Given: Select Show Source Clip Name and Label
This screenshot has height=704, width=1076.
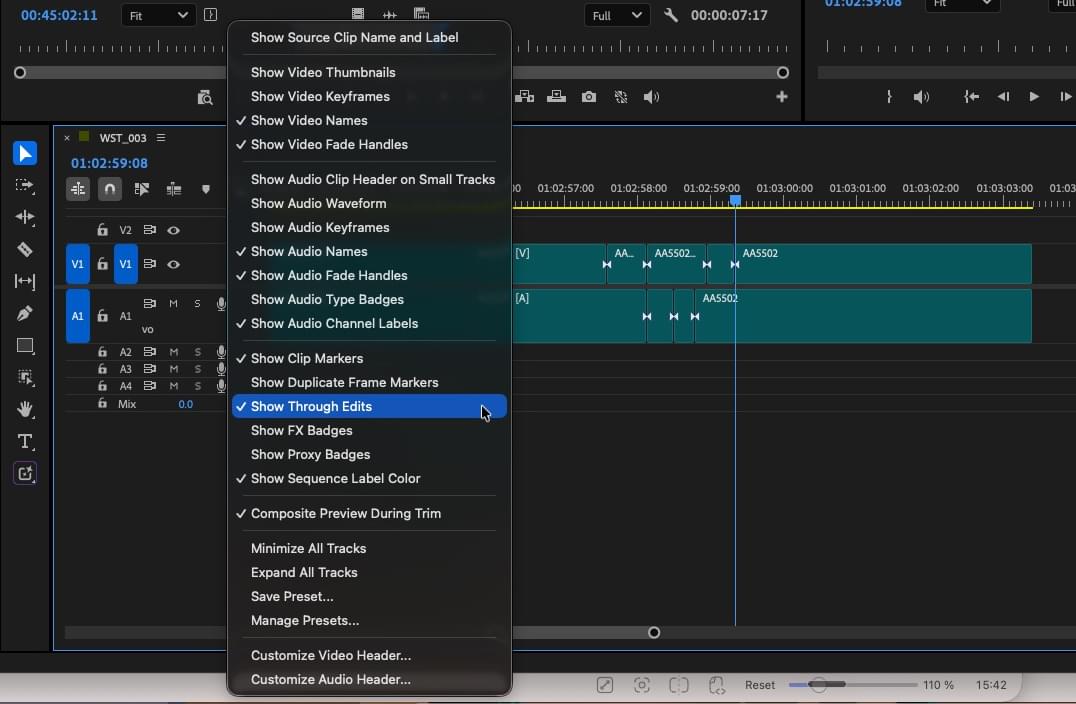Looking at the screenshot, I should tap(369, 37).
